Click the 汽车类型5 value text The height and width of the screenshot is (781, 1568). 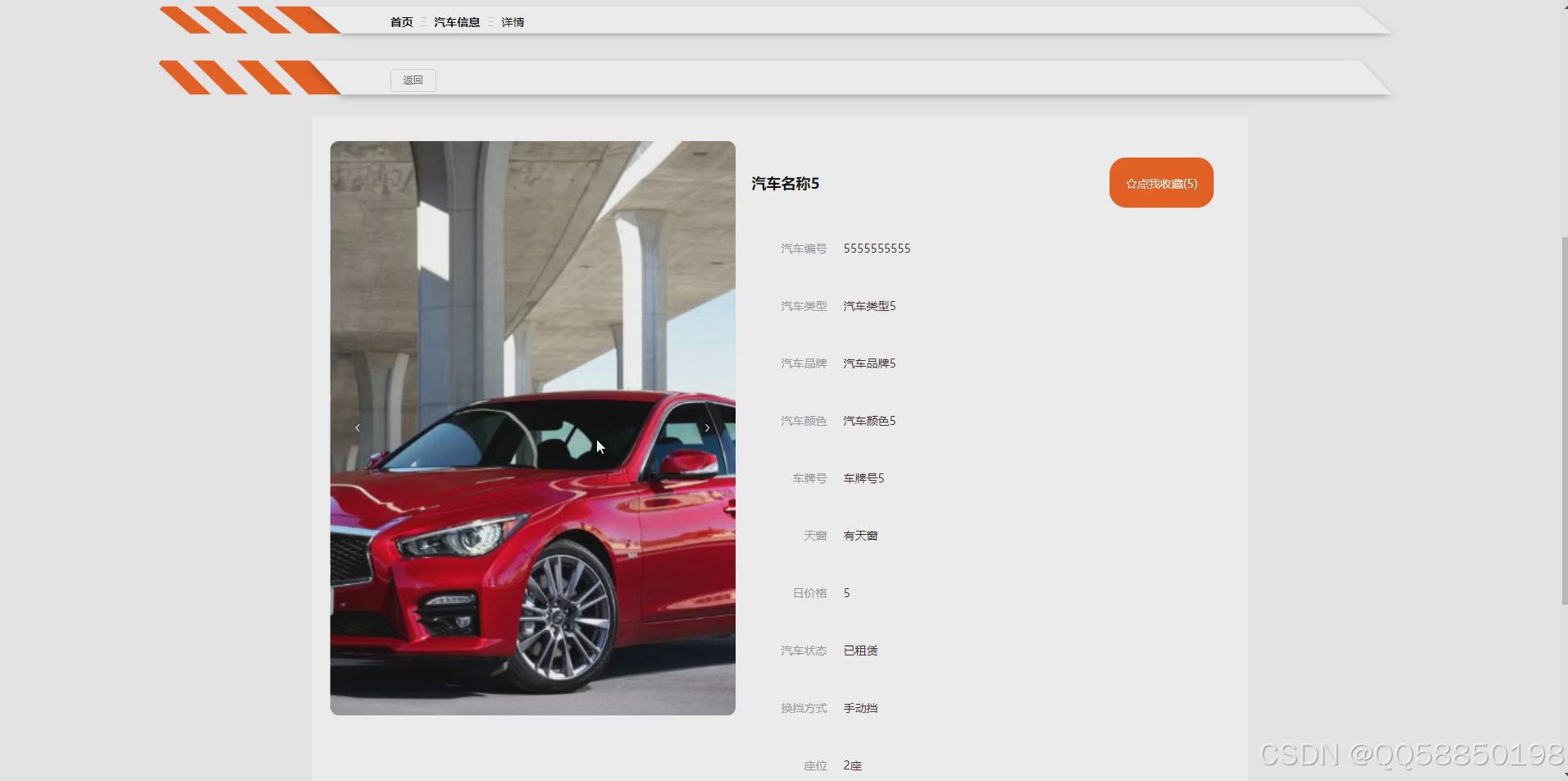point(869,305)
